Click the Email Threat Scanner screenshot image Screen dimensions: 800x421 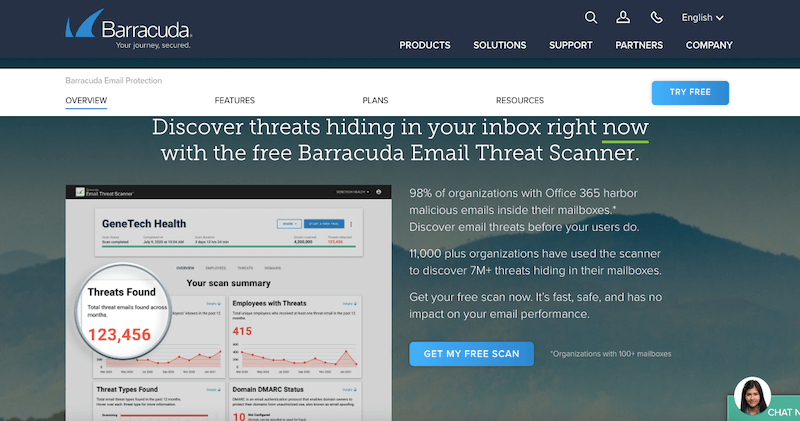(229, 303)
